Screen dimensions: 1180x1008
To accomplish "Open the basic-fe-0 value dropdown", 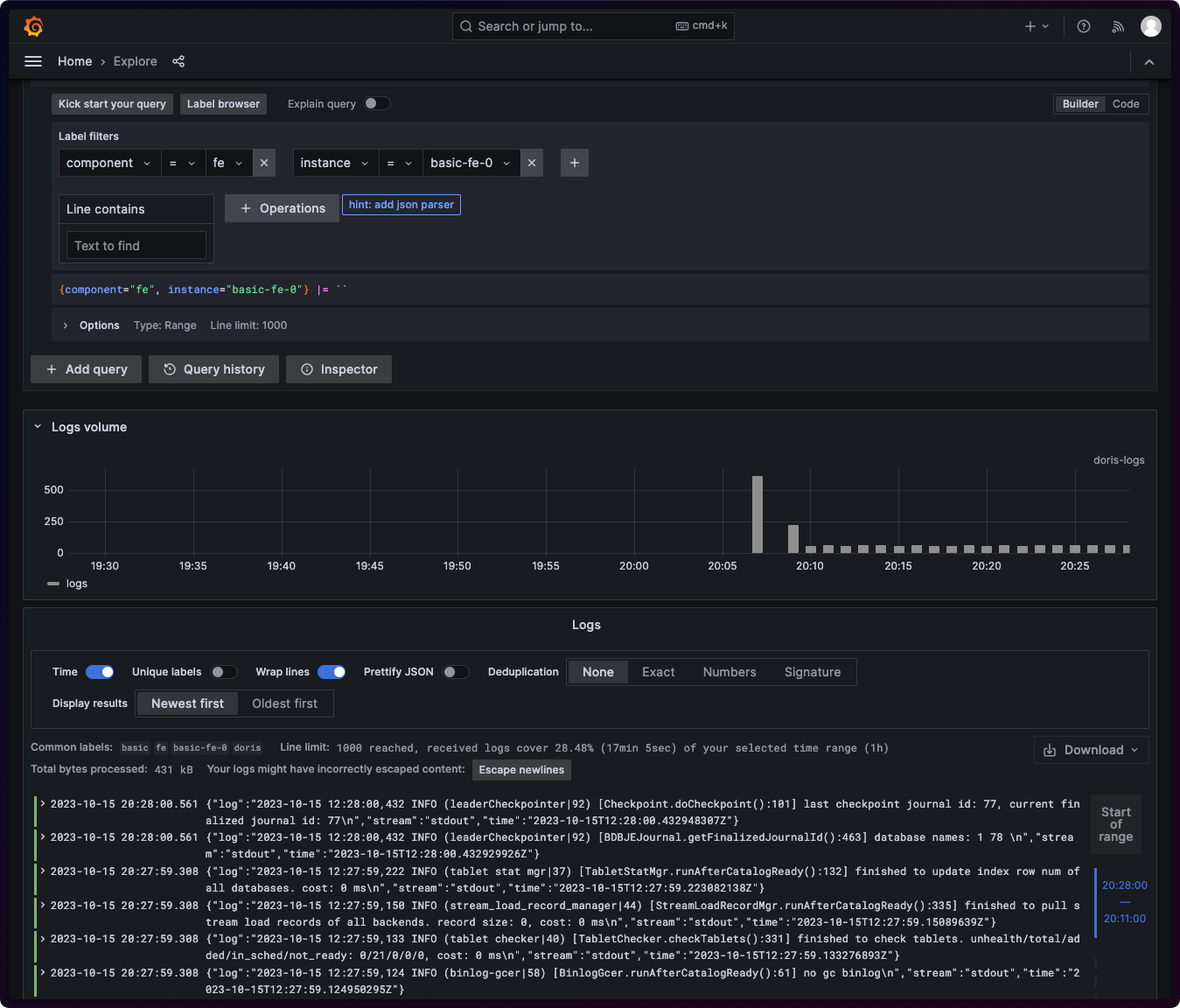I will point(471,163).
